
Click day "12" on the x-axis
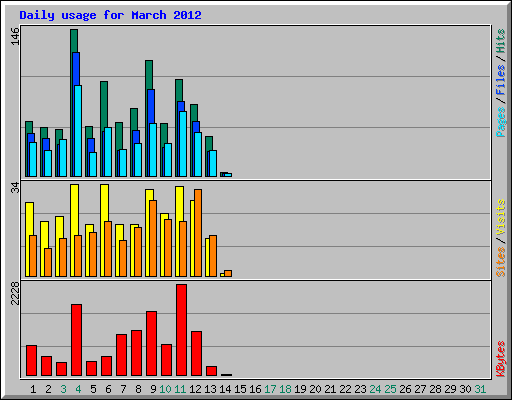tap(195, 389)
